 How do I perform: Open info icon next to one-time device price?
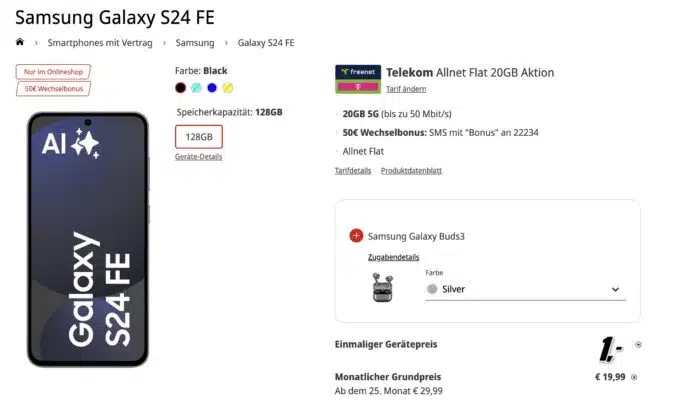point(639,345)
